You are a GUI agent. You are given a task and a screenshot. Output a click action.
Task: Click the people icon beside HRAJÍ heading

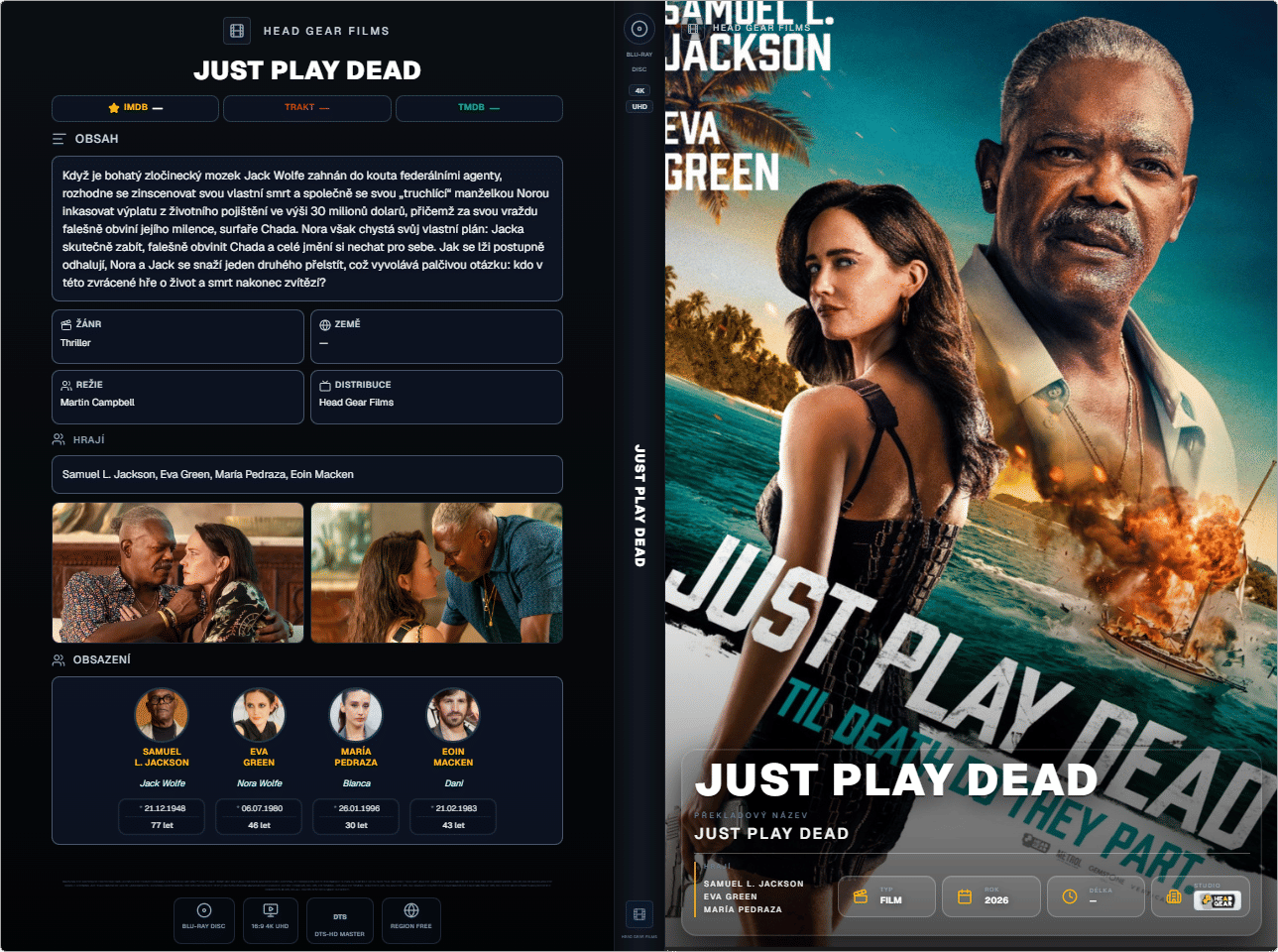tap(58, 439)
